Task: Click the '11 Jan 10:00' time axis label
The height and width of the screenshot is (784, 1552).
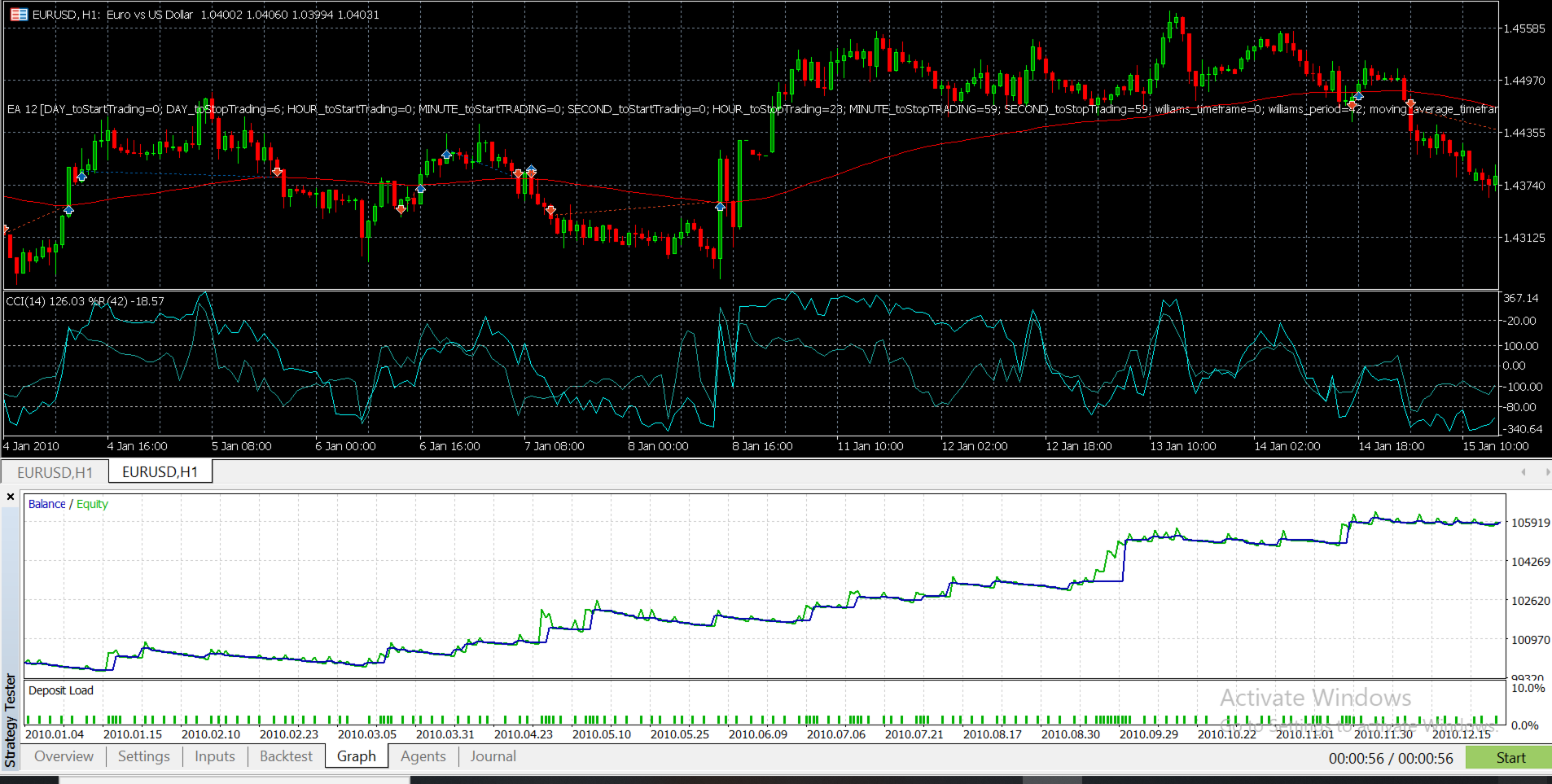Action: pyautogui.click(x=870, y=446)
